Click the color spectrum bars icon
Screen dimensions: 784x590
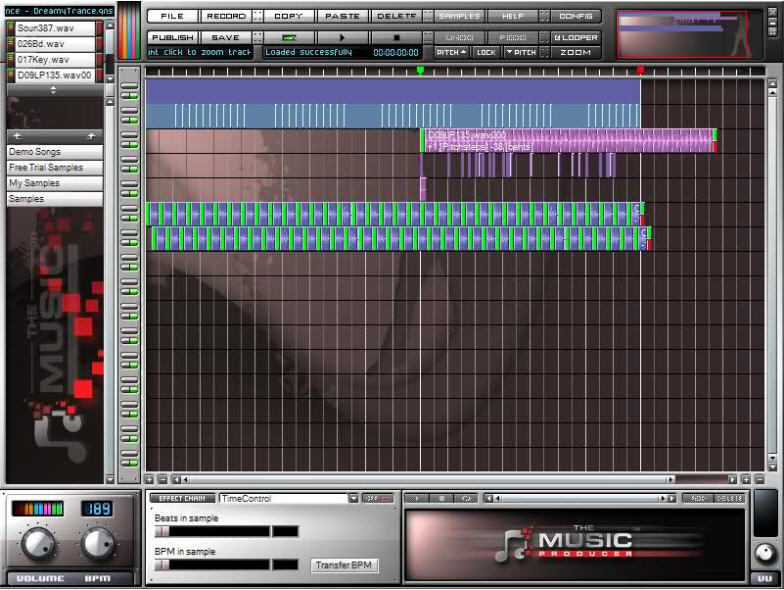point(130,32)
